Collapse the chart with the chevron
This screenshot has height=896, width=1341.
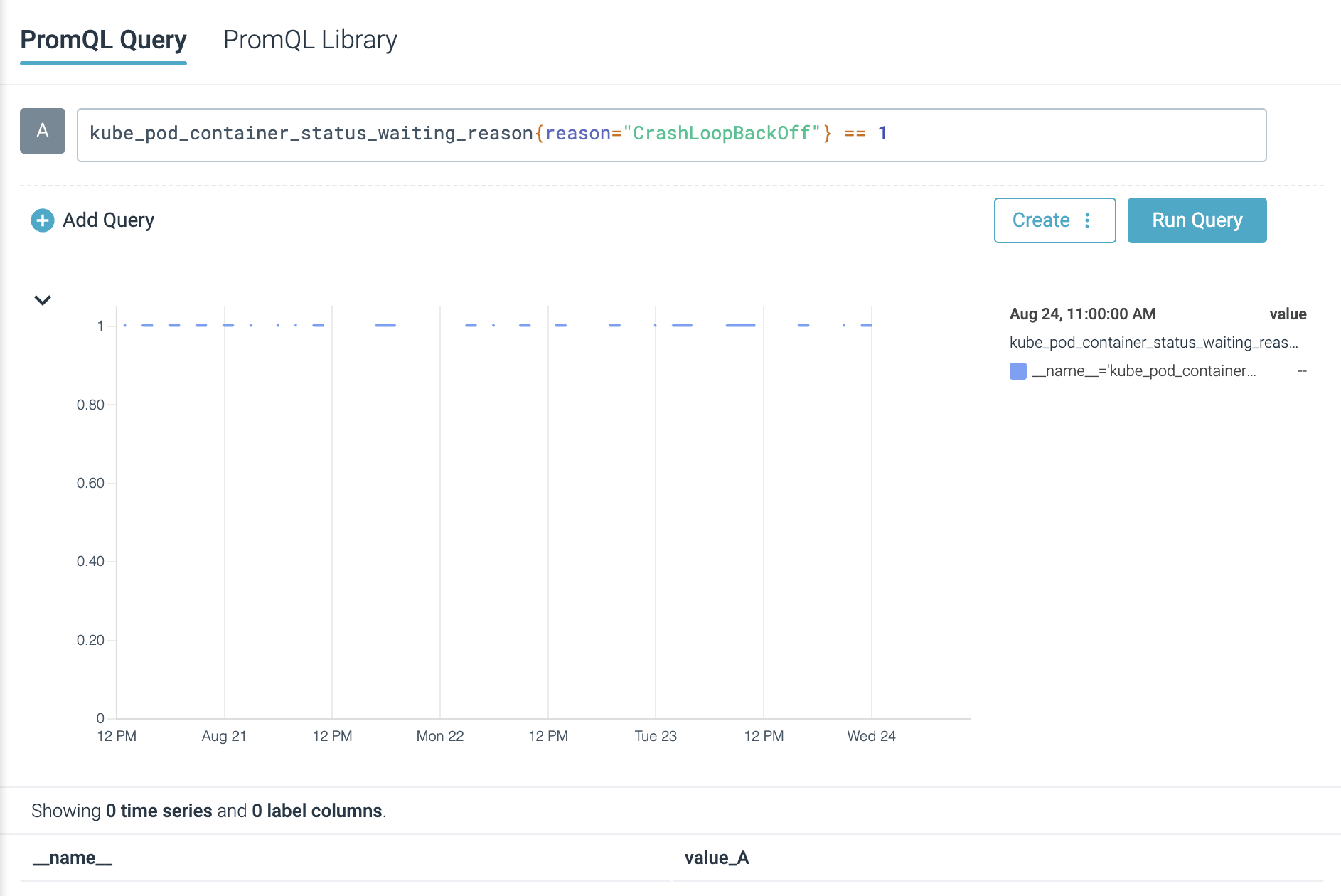(43, 300)
